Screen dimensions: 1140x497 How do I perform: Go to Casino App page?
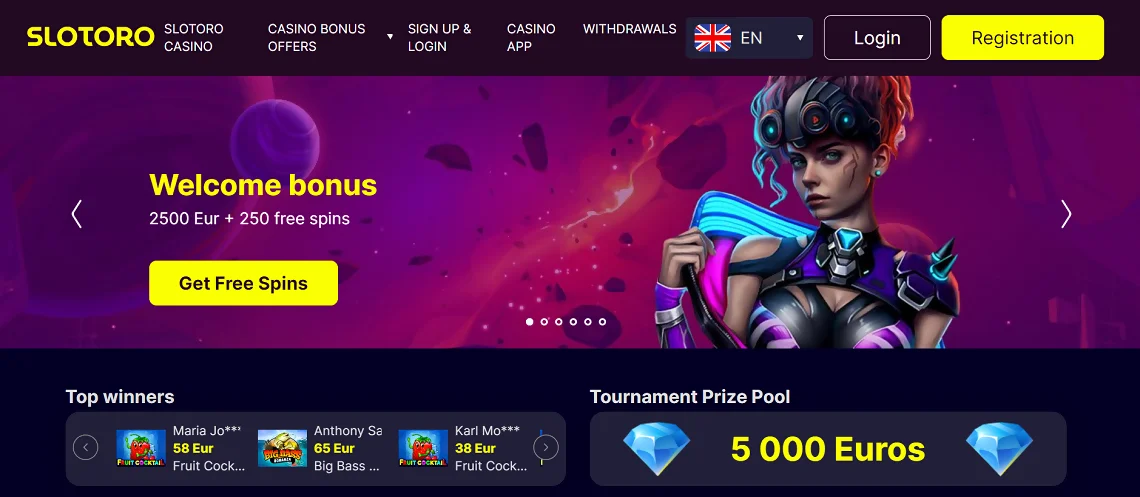pos(531,38)
